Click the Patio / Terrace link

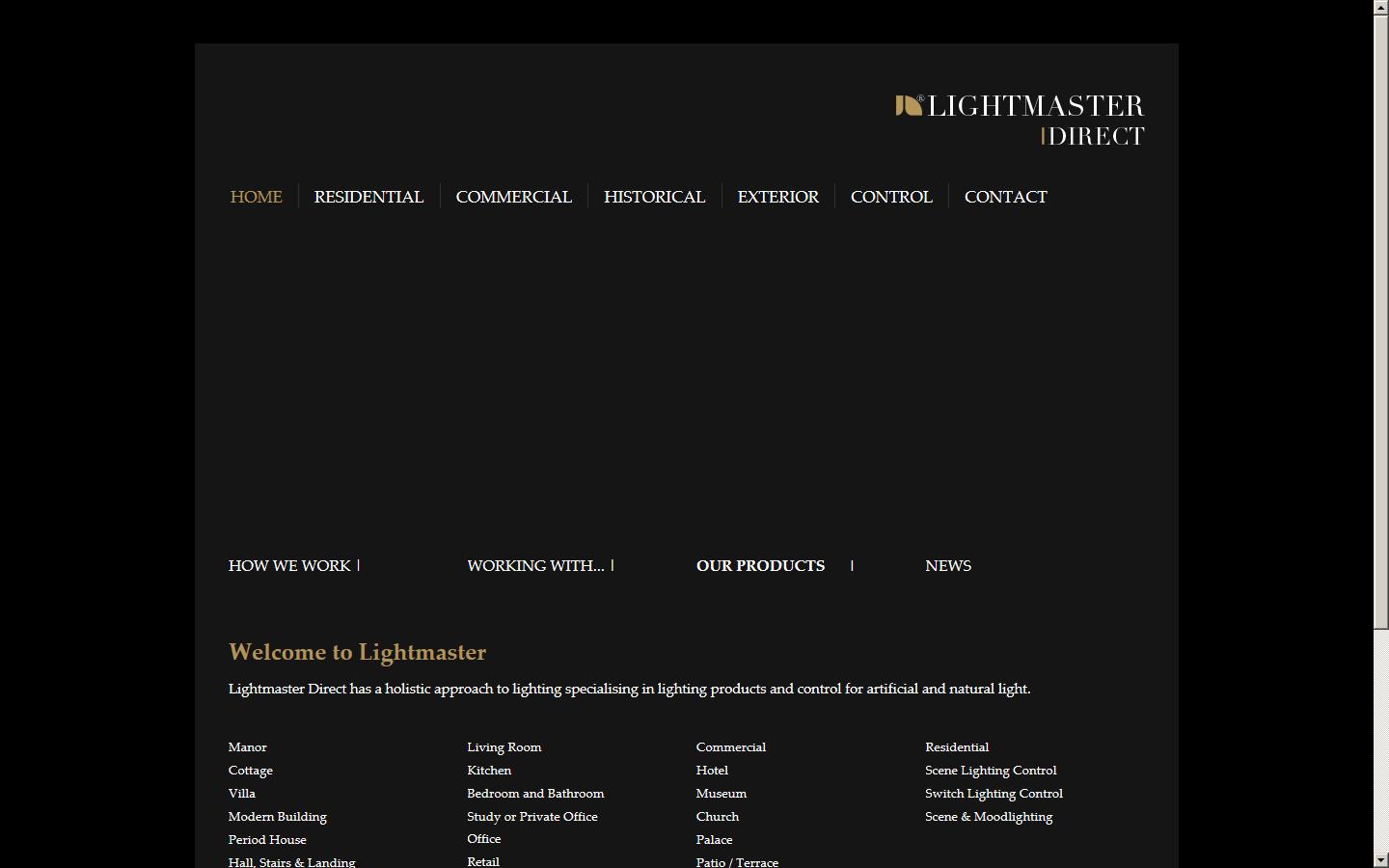(737, 861)
